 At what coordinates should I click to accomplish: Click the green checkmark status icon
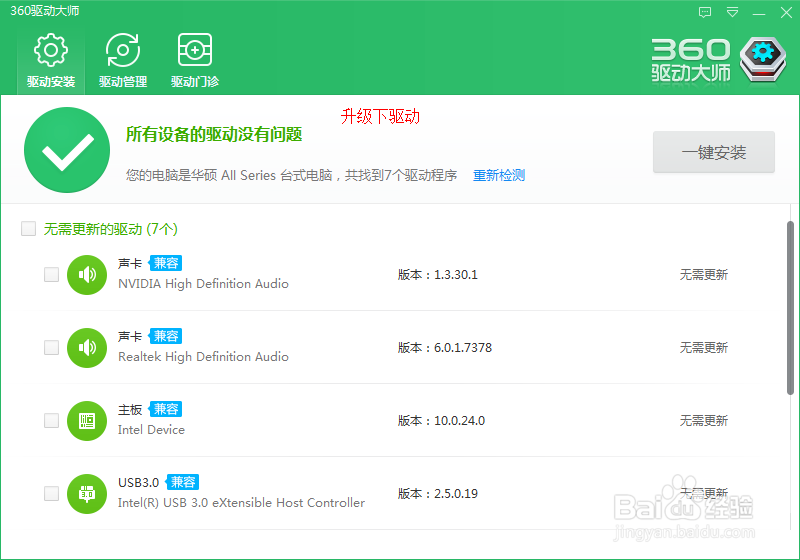(x=67, y=150)
